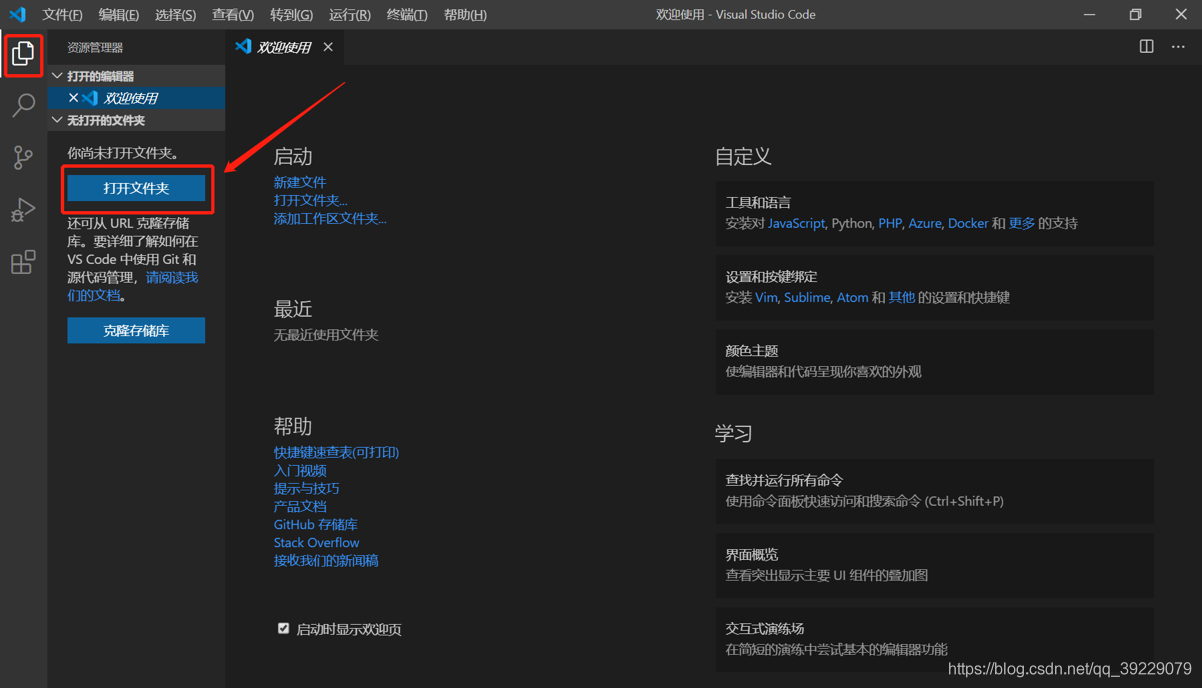Open the 转到(G) menu
The image size is (1202, 688).
(291, 15)
